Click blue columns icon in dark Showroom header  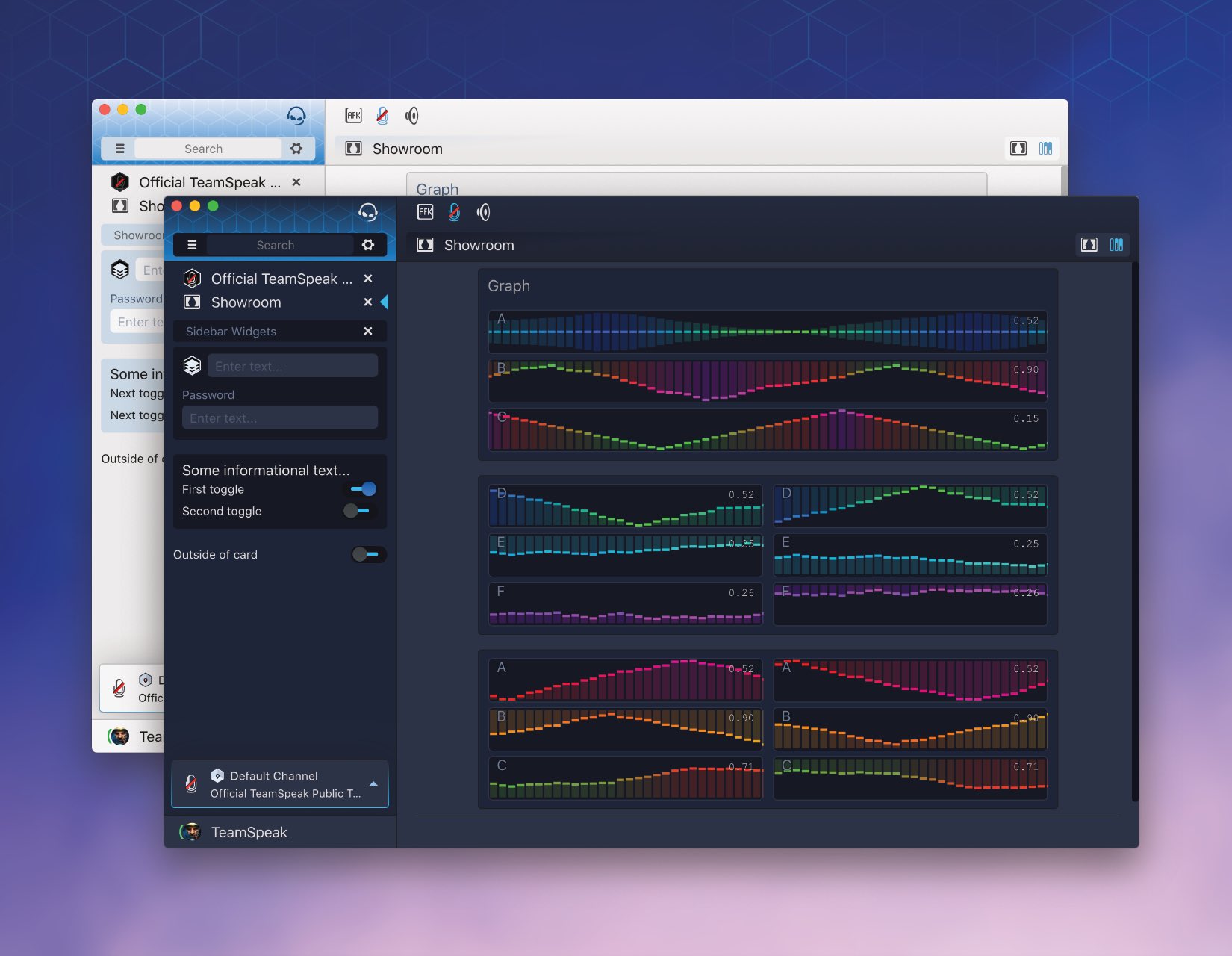1116,245
